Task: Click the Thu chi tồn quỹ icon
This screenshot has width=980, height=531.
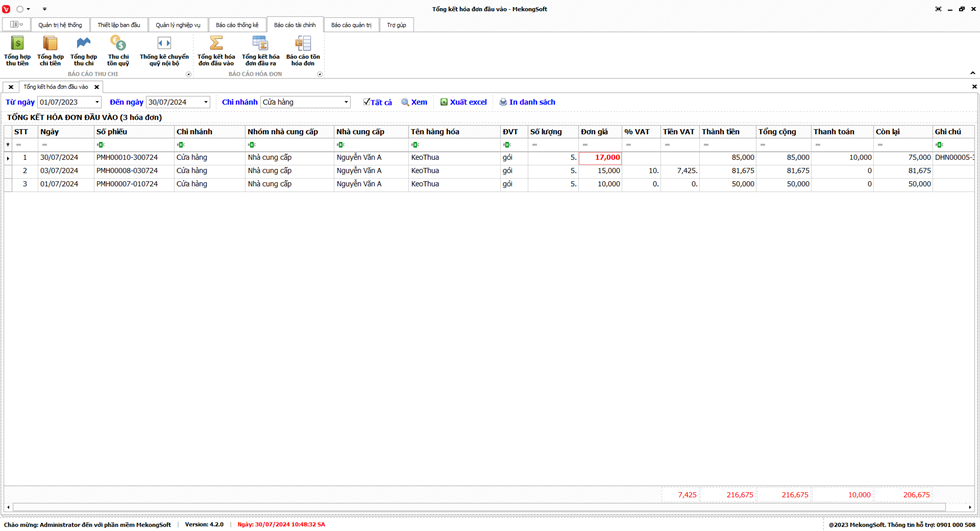Action: 118,50
